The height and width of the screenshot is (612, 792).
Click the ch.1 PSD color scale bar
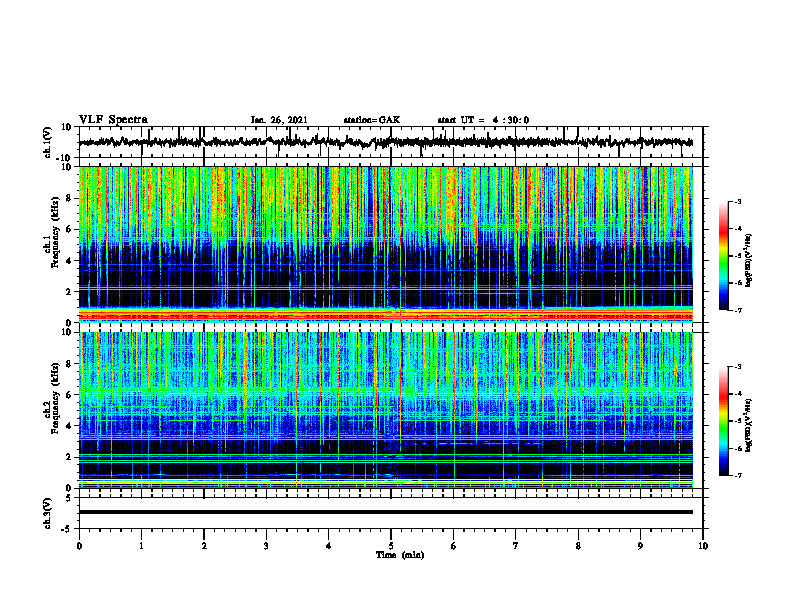[724, 256]
